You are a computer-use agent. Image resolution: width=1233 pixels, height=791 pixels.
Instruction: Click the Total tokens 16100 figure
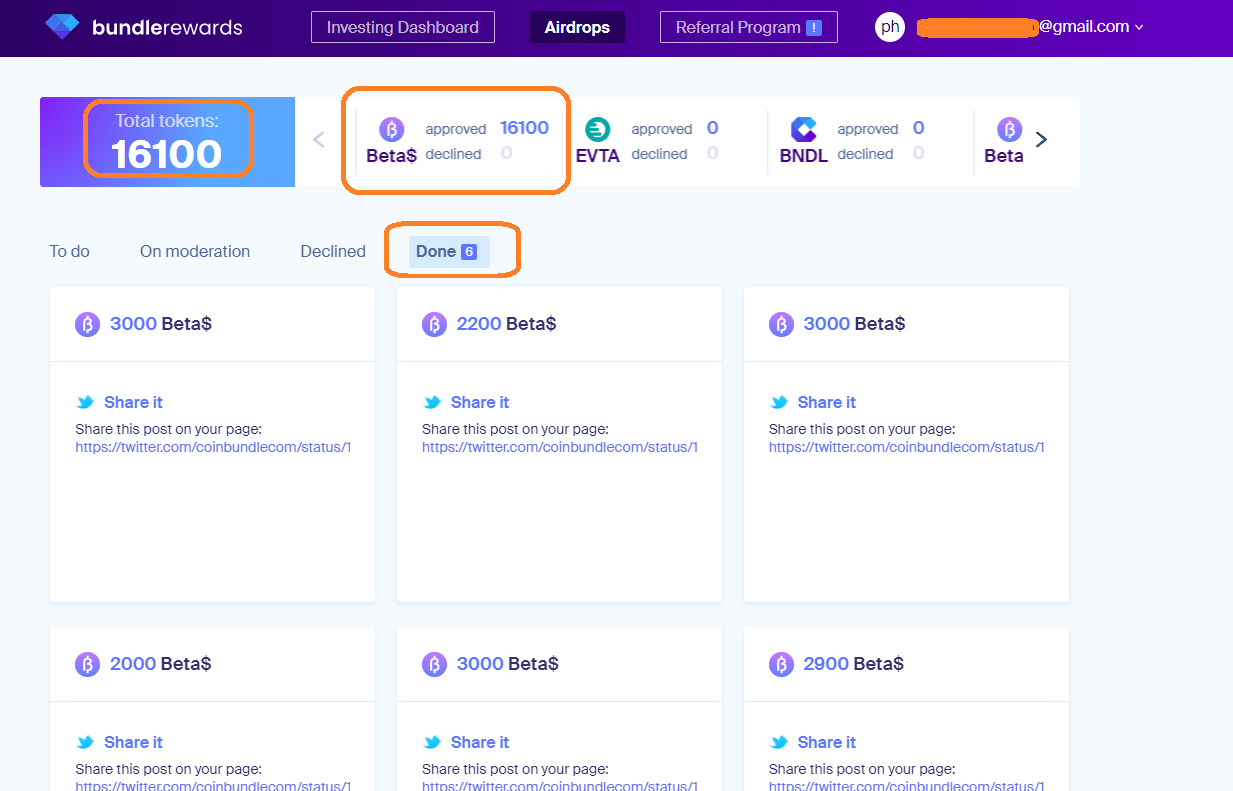point(166,154)
